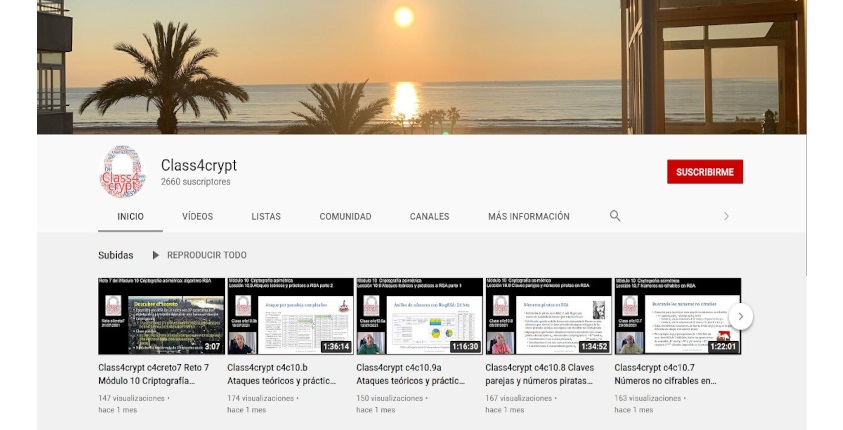Viewport: 843px width, 430px height.
Task: Show next videos with carousel arrow
Action: click(740, 316)
